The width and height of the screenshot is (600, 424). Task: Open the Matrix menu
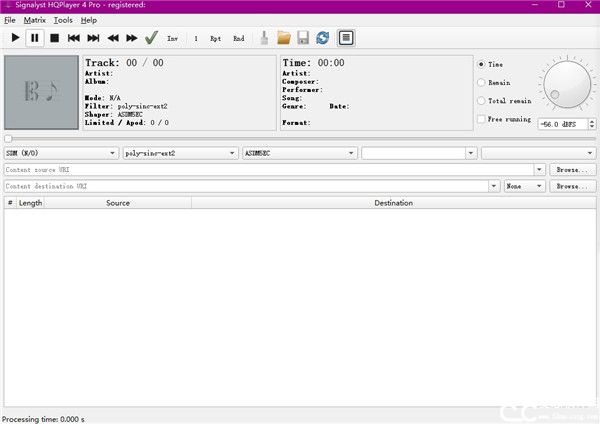click(x=35, y=20)
